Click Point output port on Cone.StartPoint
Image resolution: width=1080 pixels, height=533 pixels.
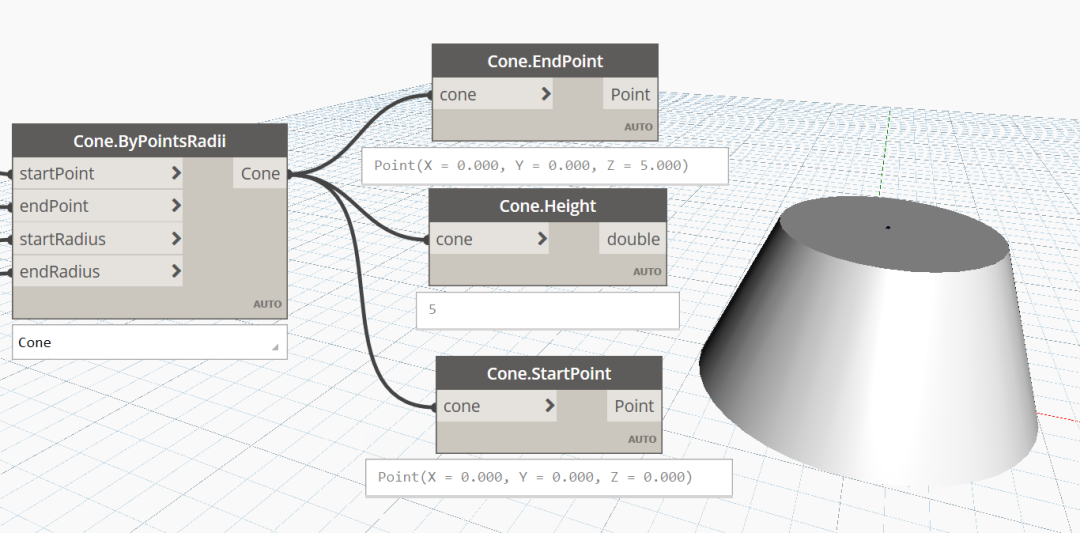click(634, 406)
